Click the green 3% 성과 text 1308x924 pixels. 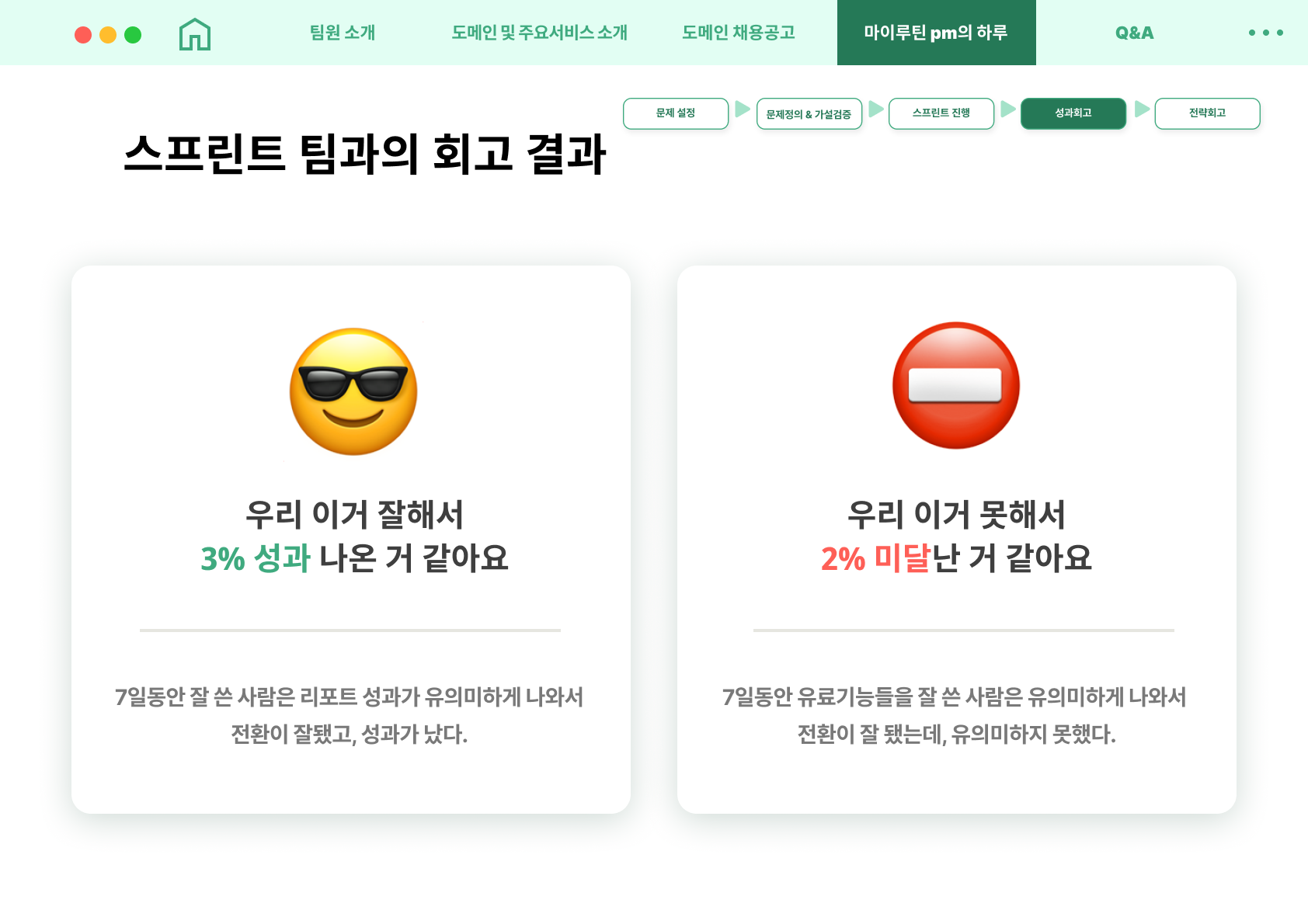[256, 558]
